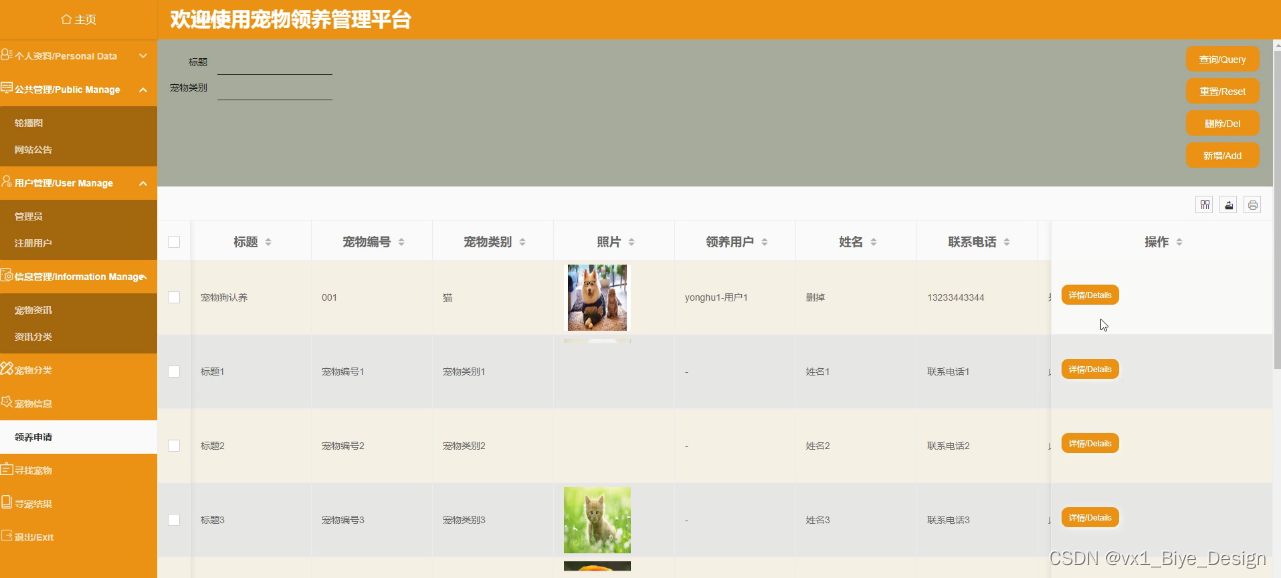Screen dimensions: 1281x578
Task: Go to 宠物信息 in sidebar
Action: coord(78,403)
